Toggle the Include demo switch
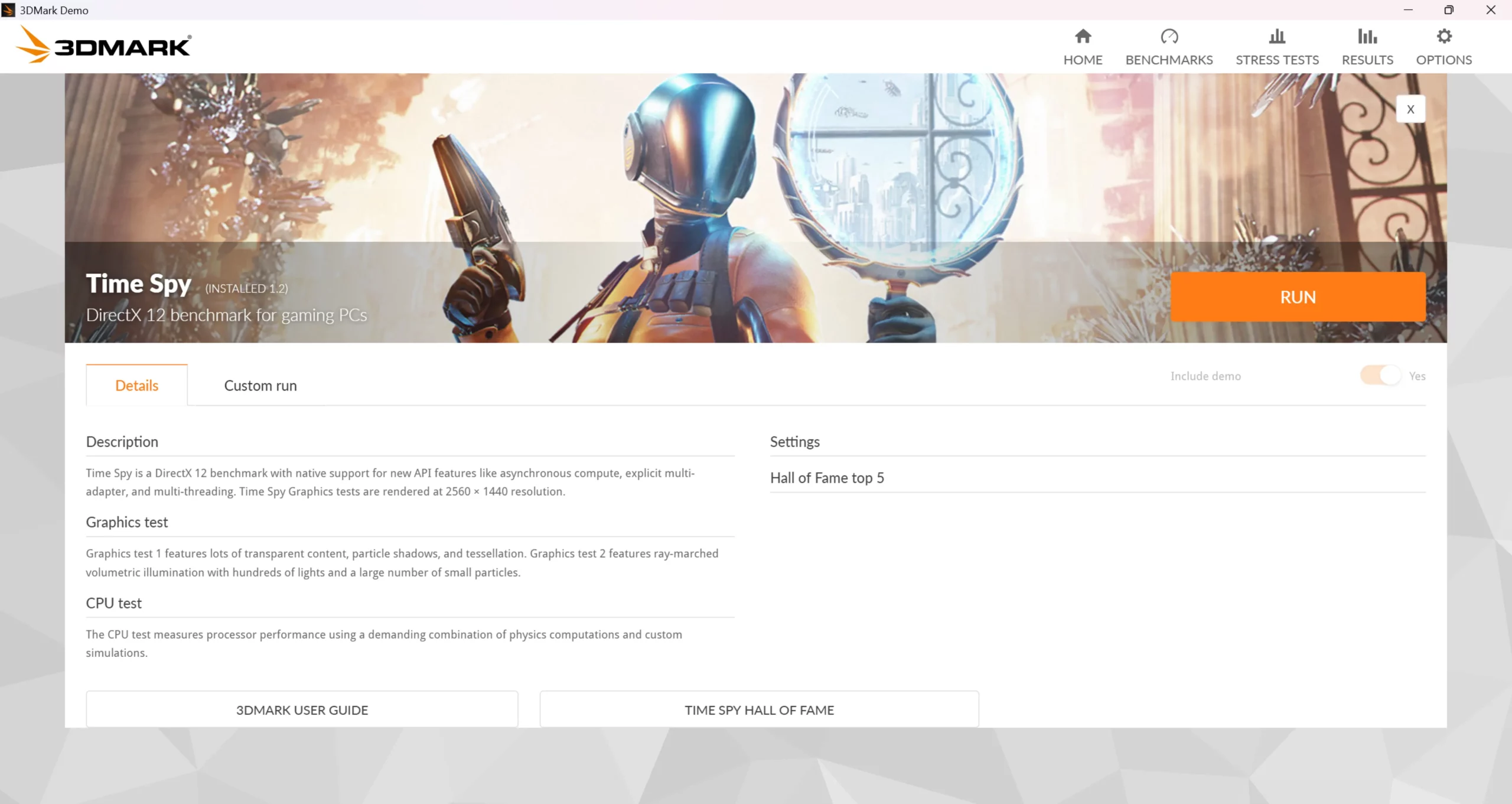The image size is (1512, 804). point(1380,376)
